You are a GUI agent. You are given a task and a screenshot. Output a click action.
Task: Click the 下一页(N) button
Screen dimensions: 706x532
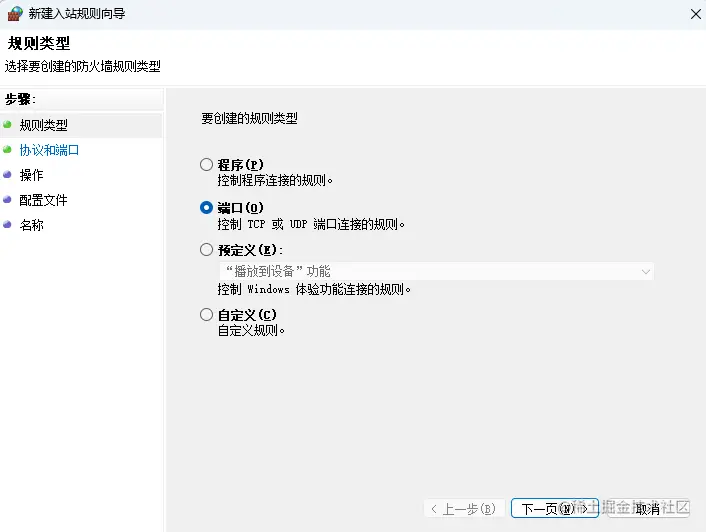tap(555, 508)
